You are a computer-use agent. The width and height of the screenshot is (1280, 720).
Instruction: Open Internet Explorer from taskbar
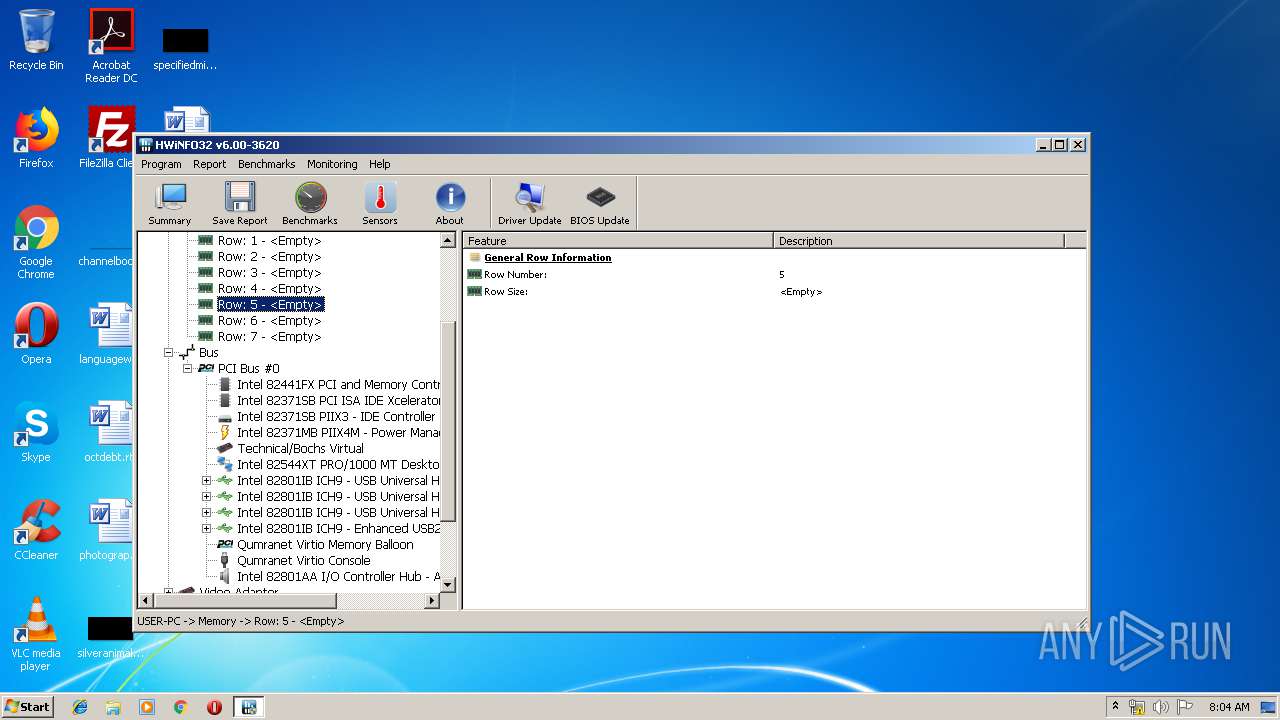pos(80,707)
